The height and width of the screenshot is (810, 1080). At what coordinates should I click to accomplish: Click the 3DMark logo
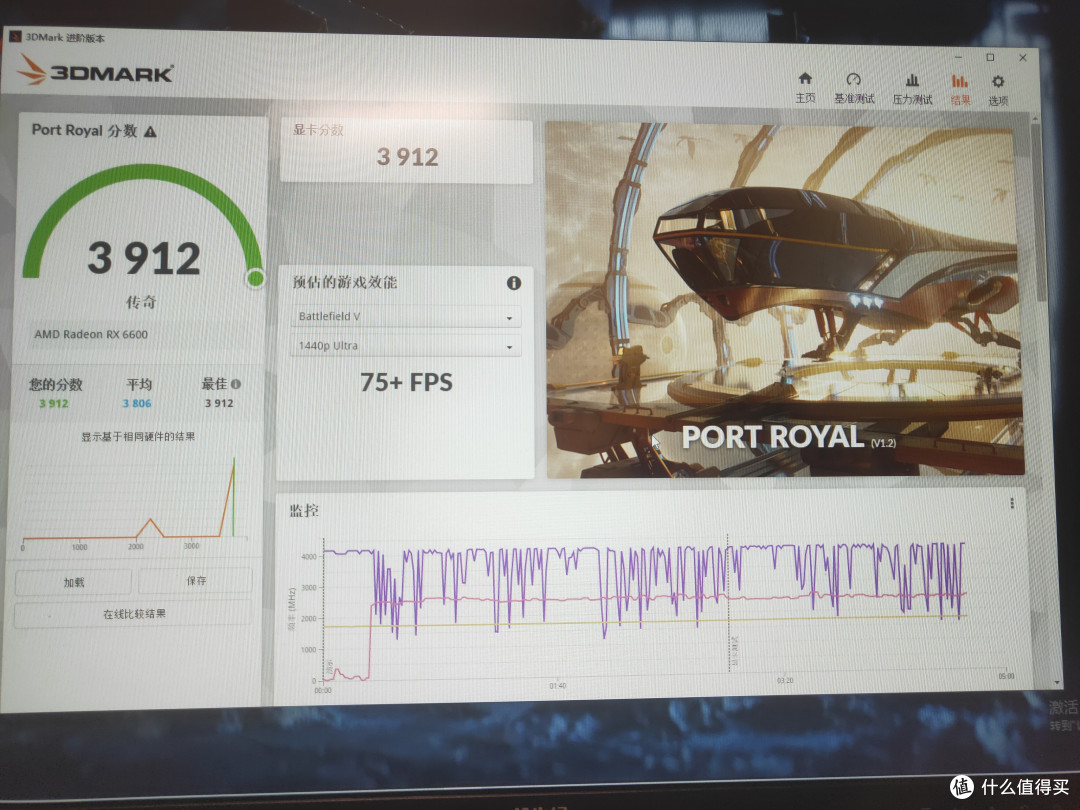96,71
